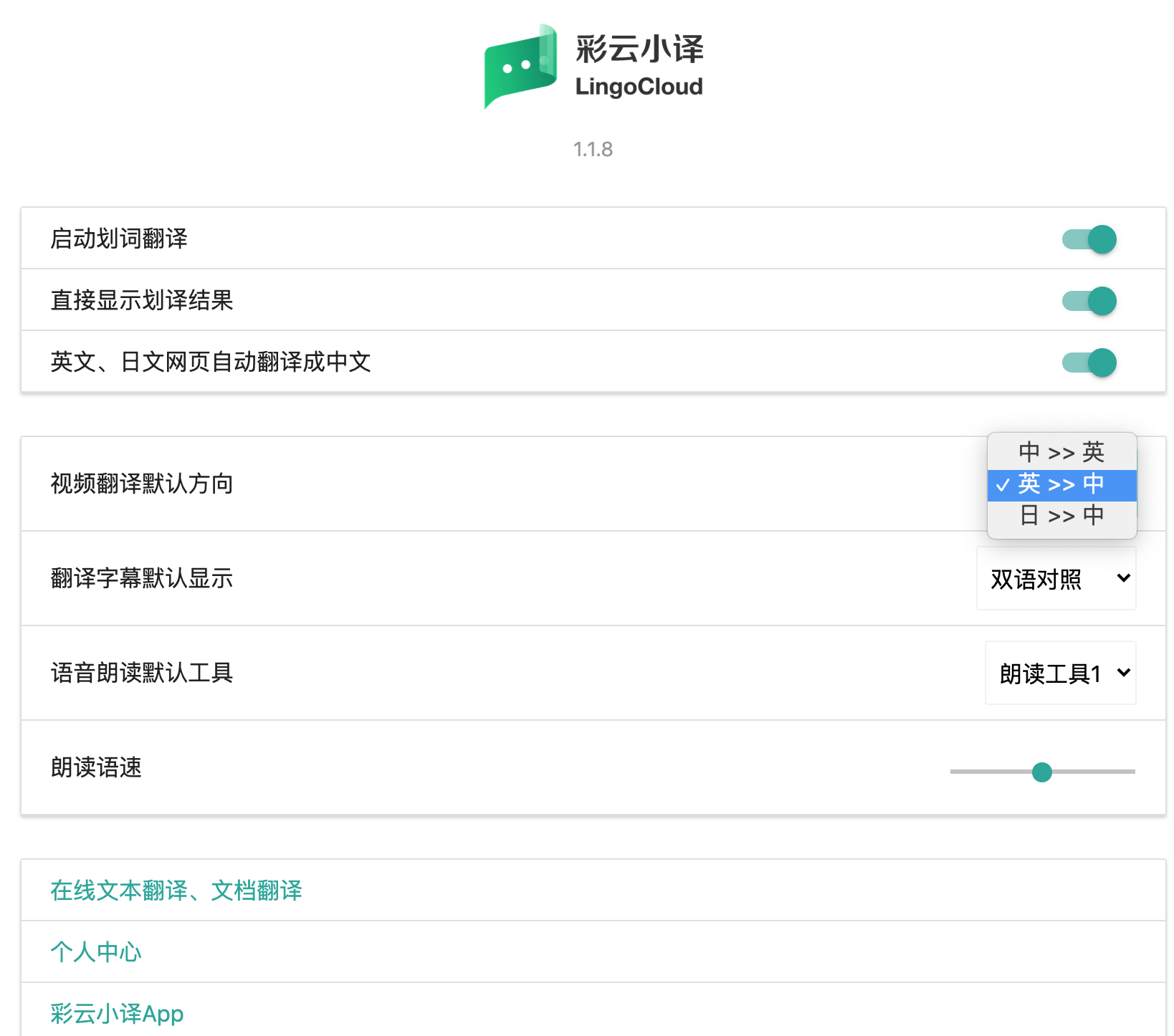This screenshot has height=1036, width=1174.
Task: Click the chevron arrow beside 双语对照
Action: coord(1123,578)
